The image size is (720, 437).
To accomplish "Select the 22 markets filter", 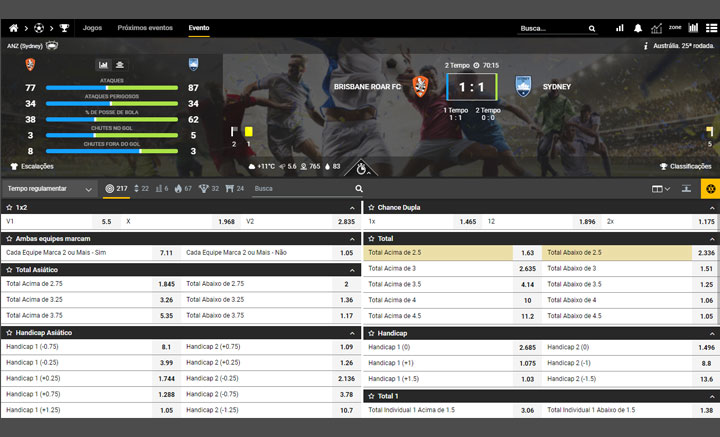I will pos(141,189).
